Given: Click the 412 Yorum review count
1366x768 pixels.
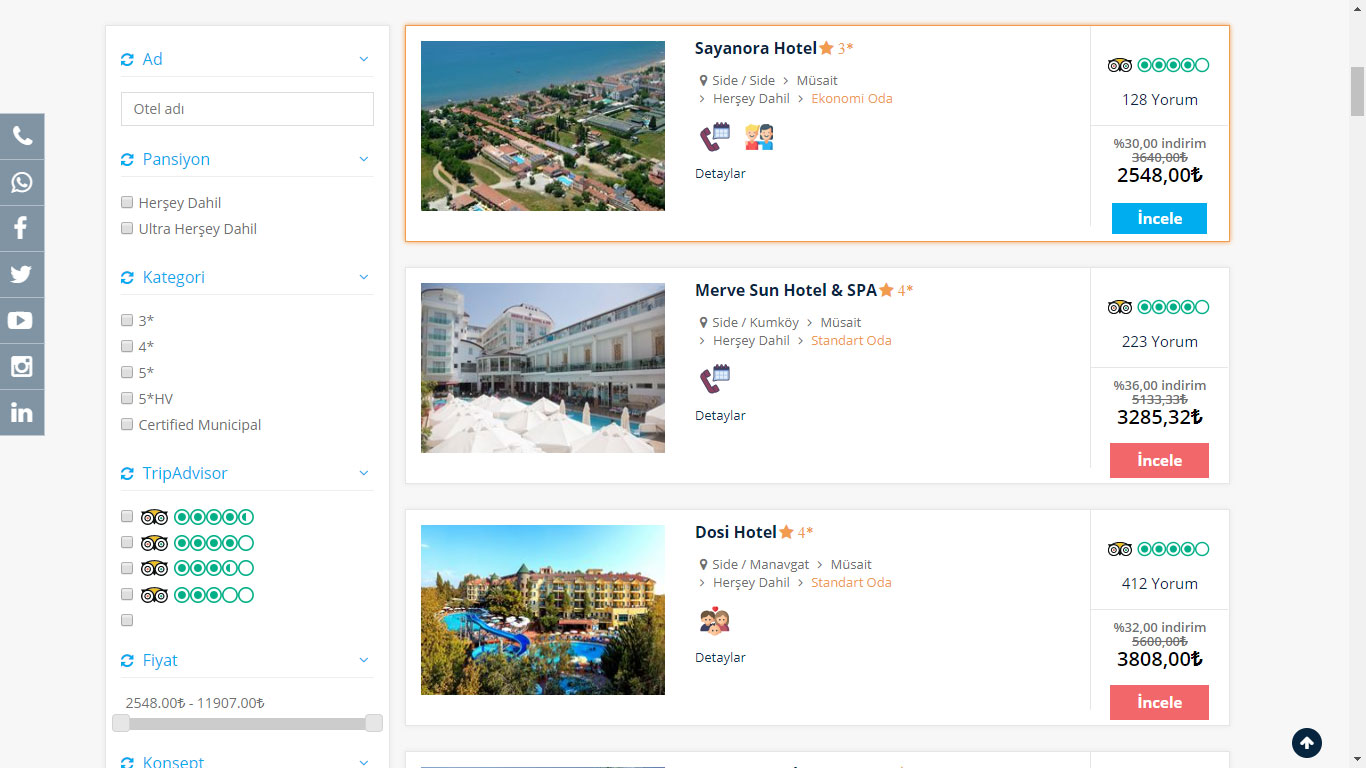Looking at the screenshot, I should click(1159, 584).
